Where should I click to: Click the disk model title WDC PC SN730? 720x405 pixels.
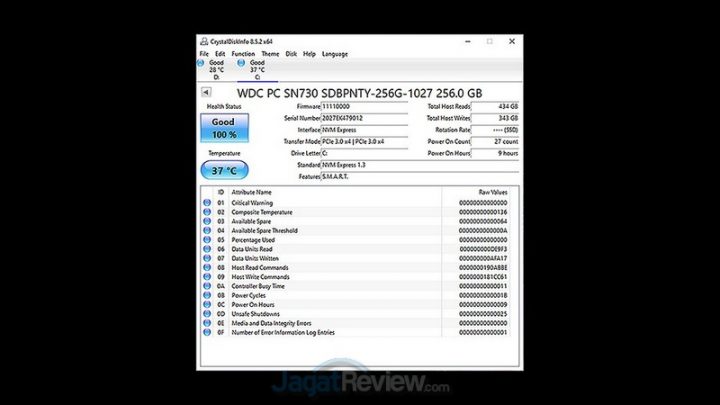click(x=360, y=93)
